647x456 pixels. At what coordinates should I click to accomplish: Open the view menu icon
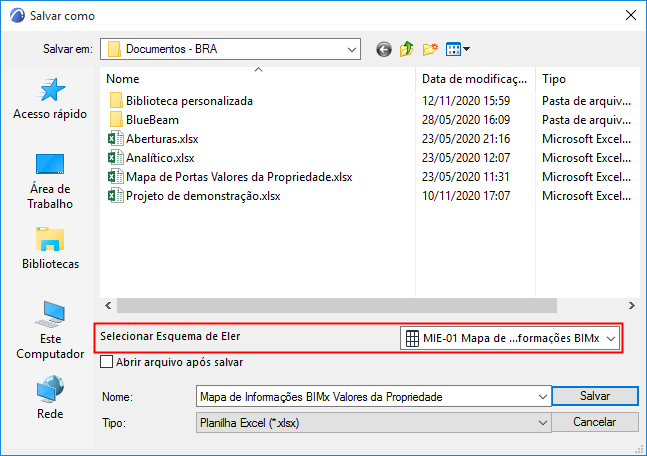453,49
